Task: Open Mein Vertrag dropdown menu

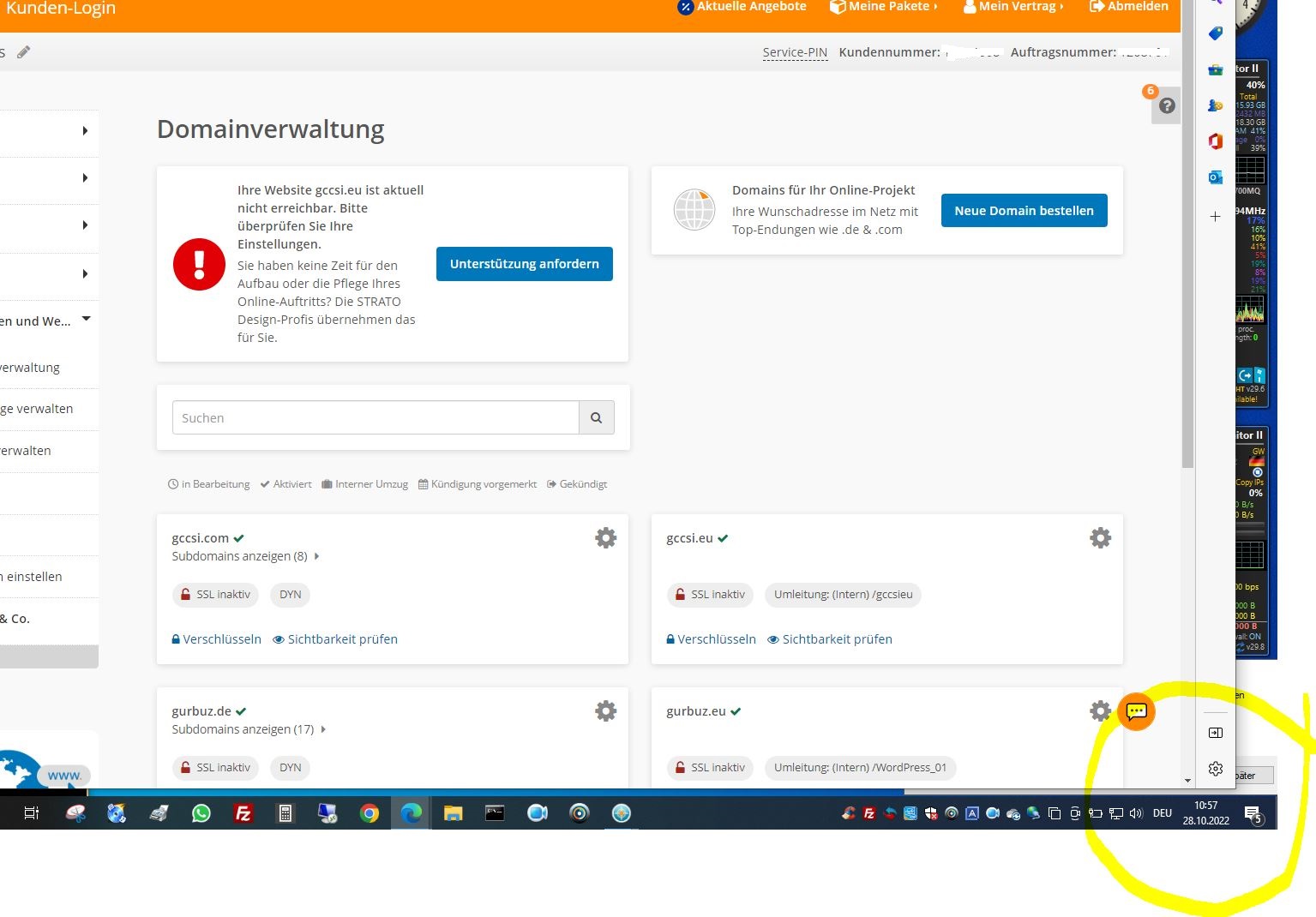Action: [1013, 7]
